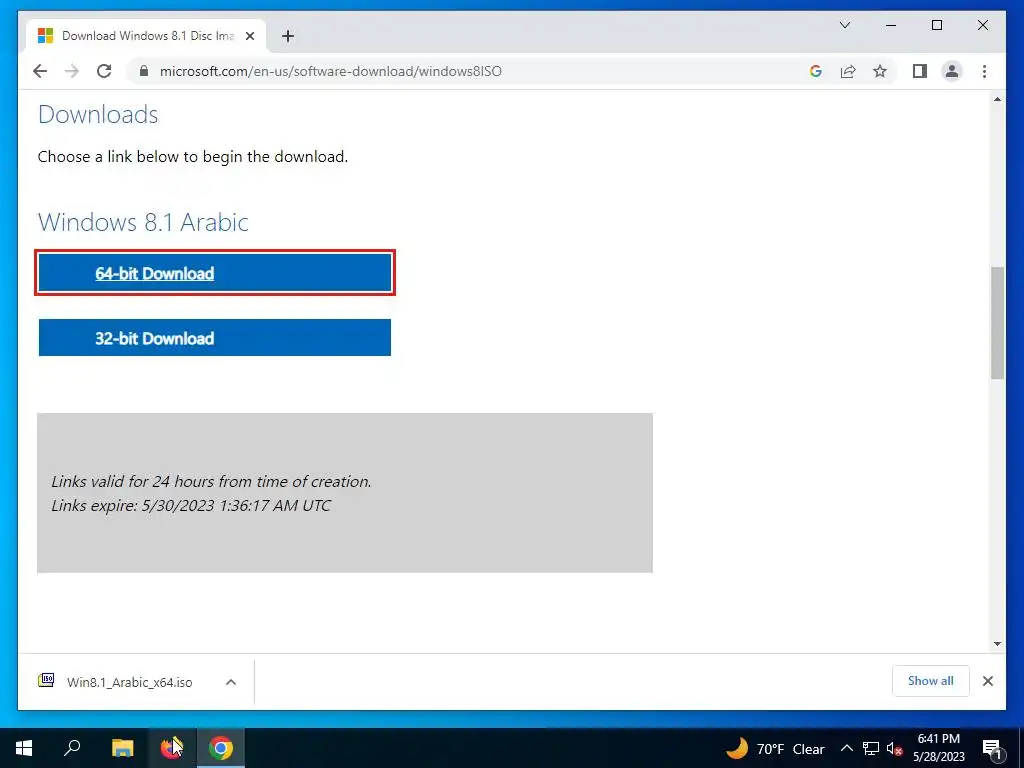Click the address bar URL
Viewport: 1024px width, 768px height.
(330, 71)
